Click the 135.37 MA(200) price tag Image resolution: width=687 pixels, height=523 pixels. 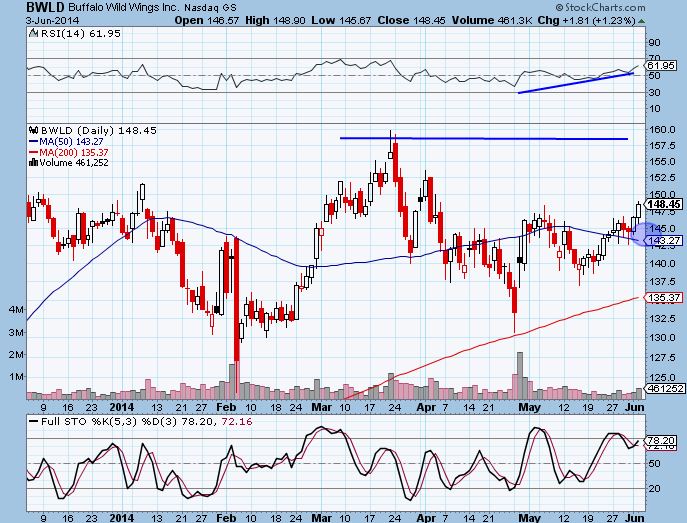[x=663, y=298]
